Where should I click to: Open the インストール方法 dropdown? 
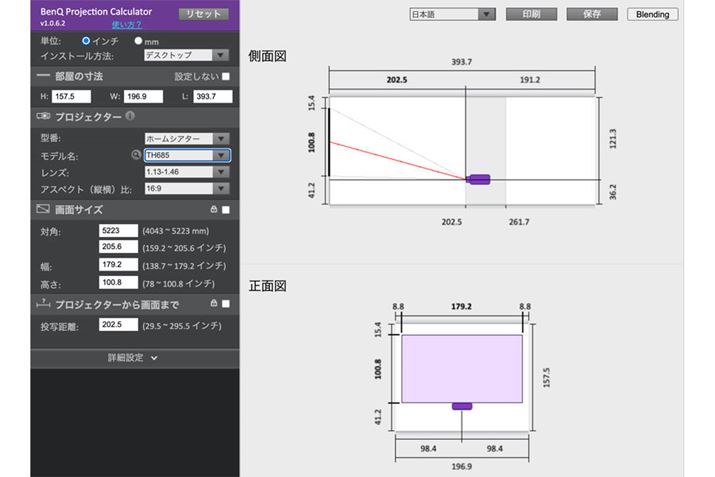187,55
